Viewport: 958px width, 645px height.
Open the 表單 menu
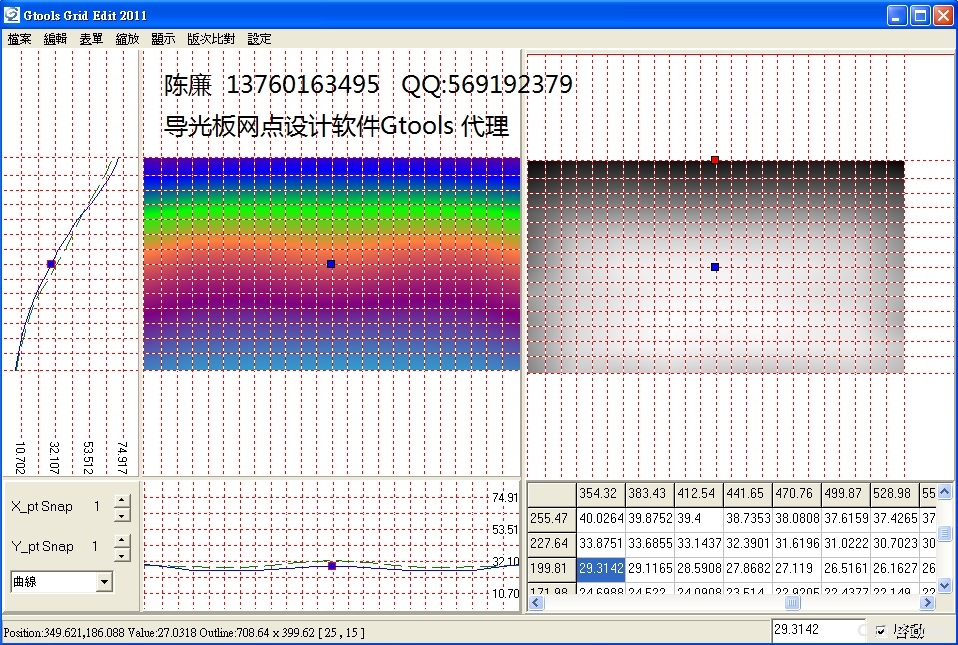[x=91, y=39]
